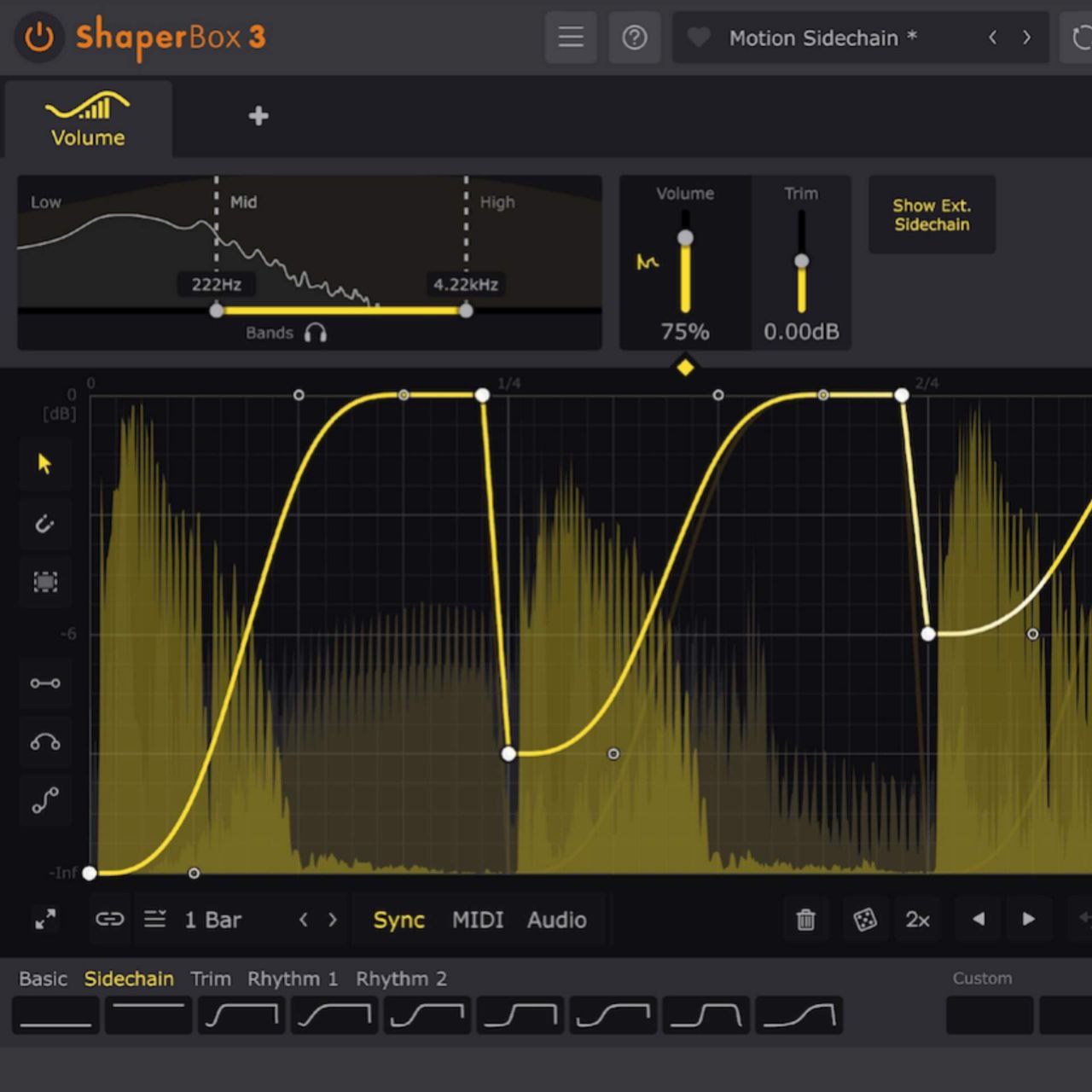This screenshot has width=1092, height=1092.
Task: Select the last sidechain preset shape
Action: pyautogui.click(x=799, y=1015)
